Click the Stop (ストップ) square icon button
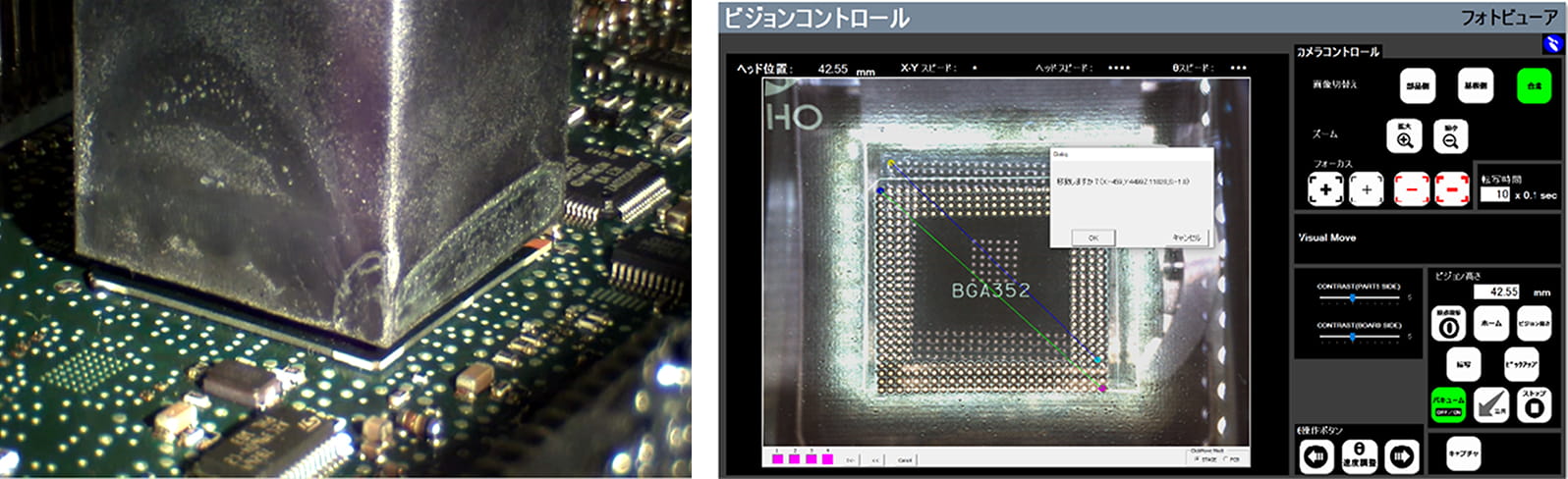 coord(1534,404)
